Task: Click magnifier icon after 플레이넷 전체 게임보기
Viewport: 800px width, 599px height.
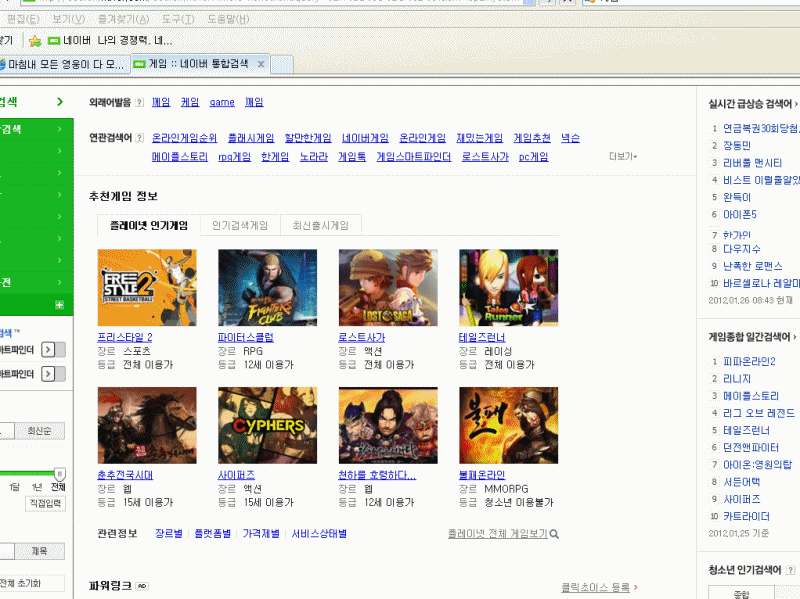Action: (554, 534)
